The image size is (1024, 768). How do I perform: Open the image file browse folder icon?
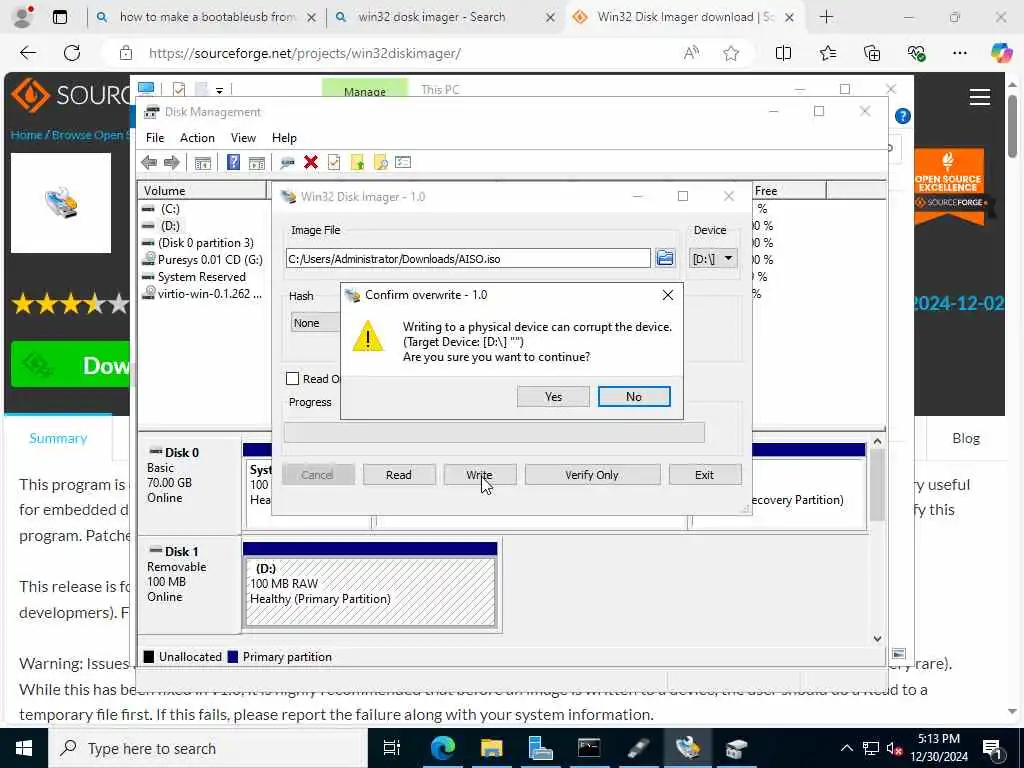click(665, 258)
